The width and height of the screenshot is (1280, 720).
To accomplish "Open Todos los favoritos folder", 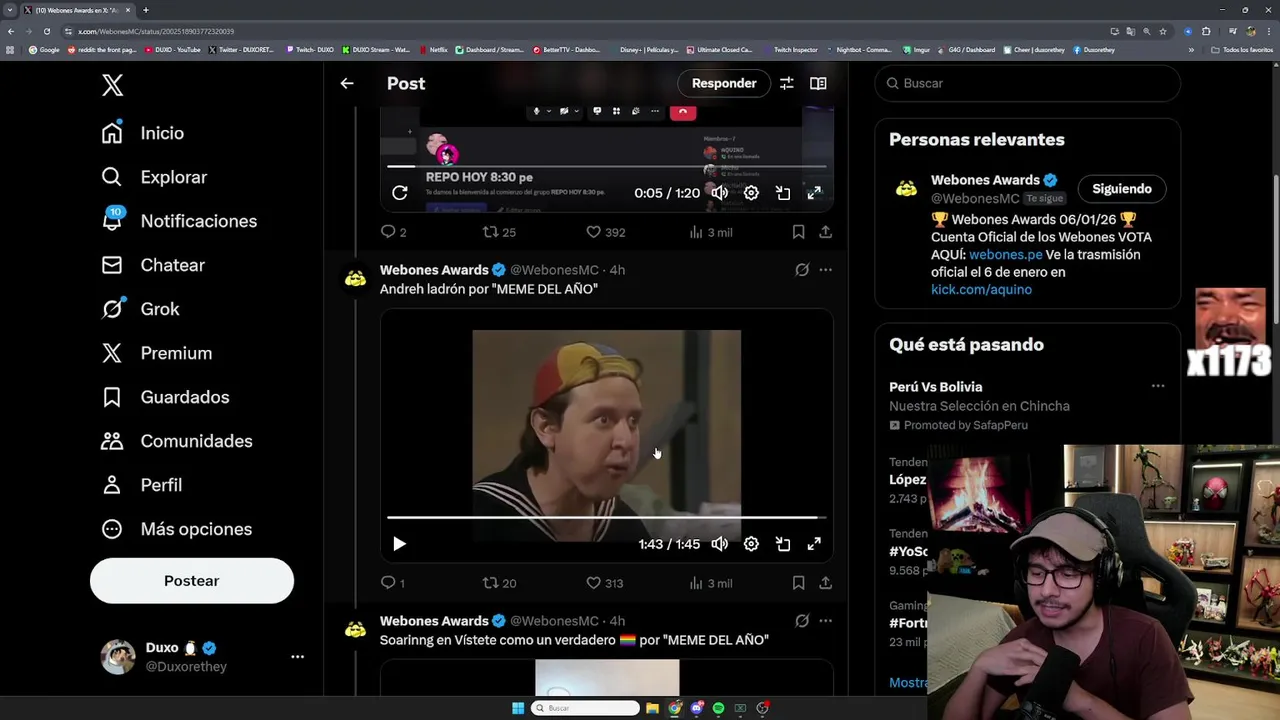I will [x=1242, y=50].
